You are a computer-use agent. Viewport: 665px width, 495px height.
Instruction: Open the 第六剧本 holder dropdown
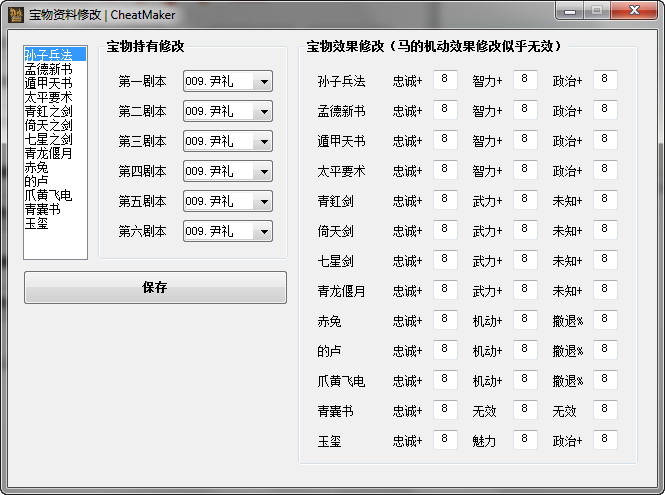coord(264,232)
